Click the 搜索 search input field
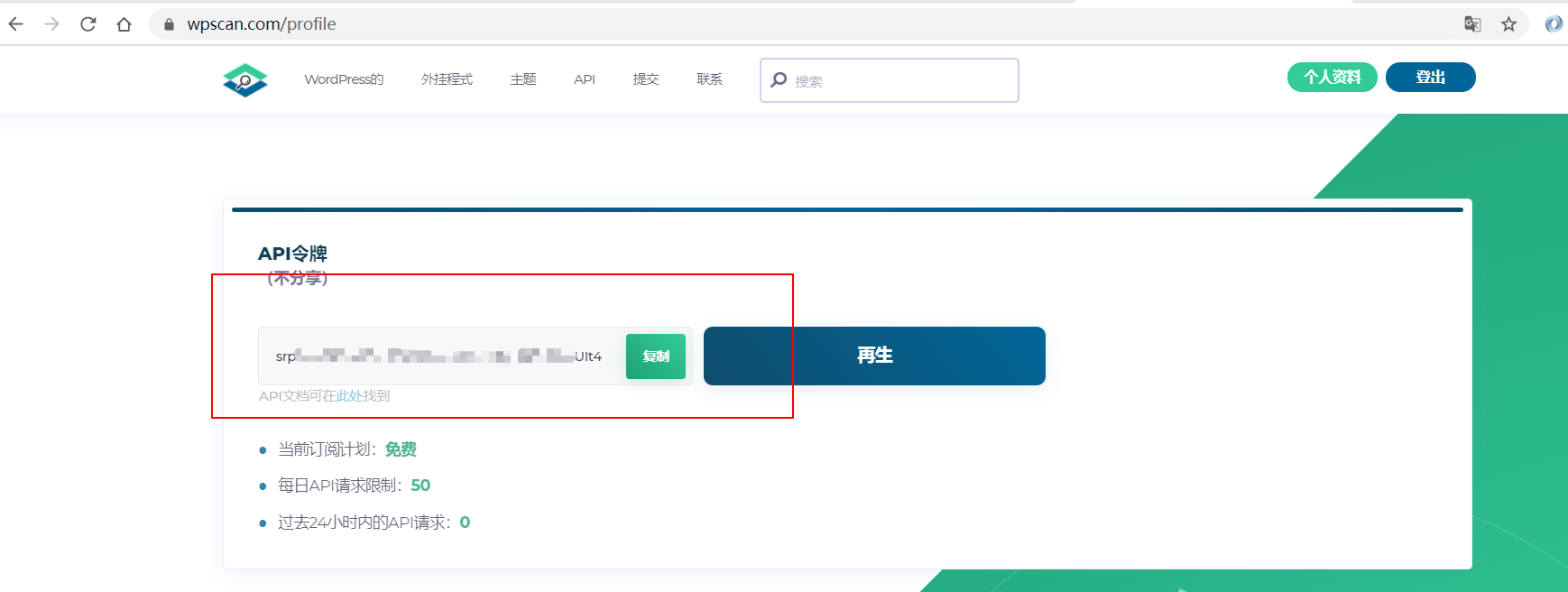Viewport: 1568px width, 592px height. point(890,80)
